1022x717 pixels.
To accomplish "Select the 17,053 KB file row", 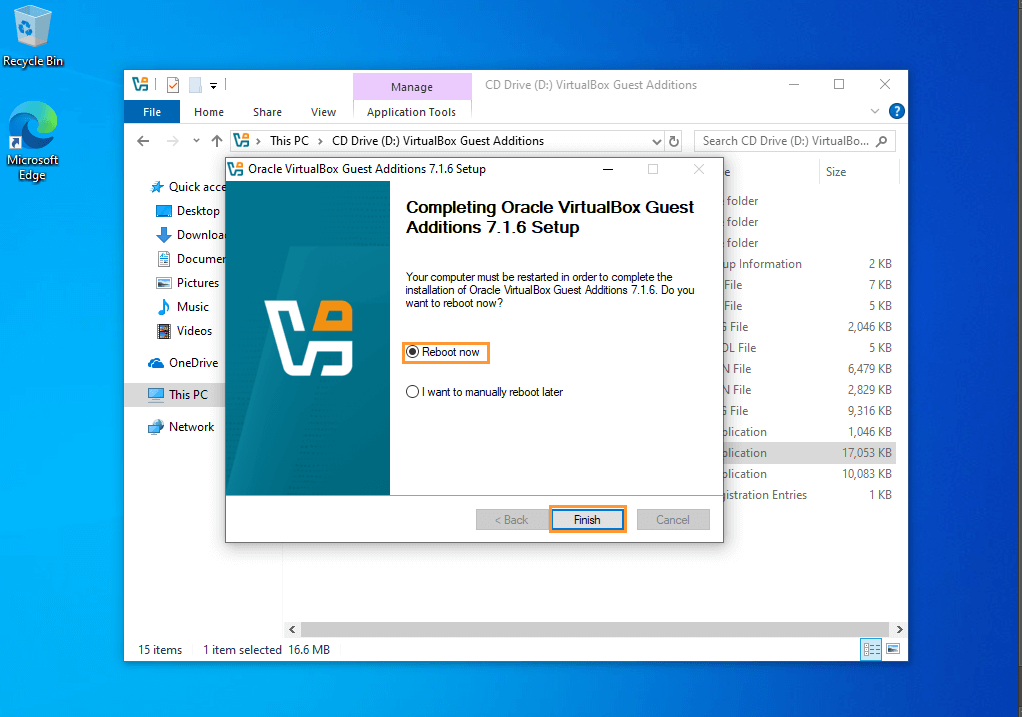I will pos(809,453).
